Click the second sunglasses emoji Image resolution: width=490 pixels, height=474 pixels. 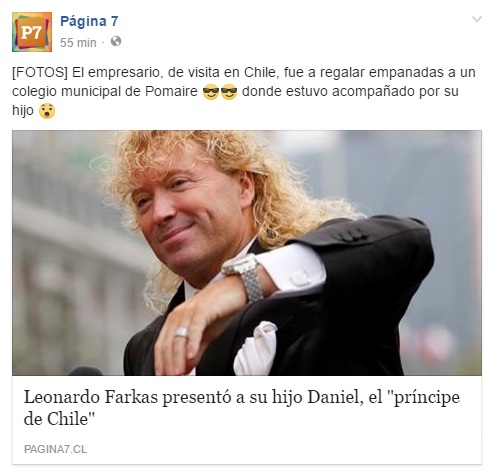229,92
